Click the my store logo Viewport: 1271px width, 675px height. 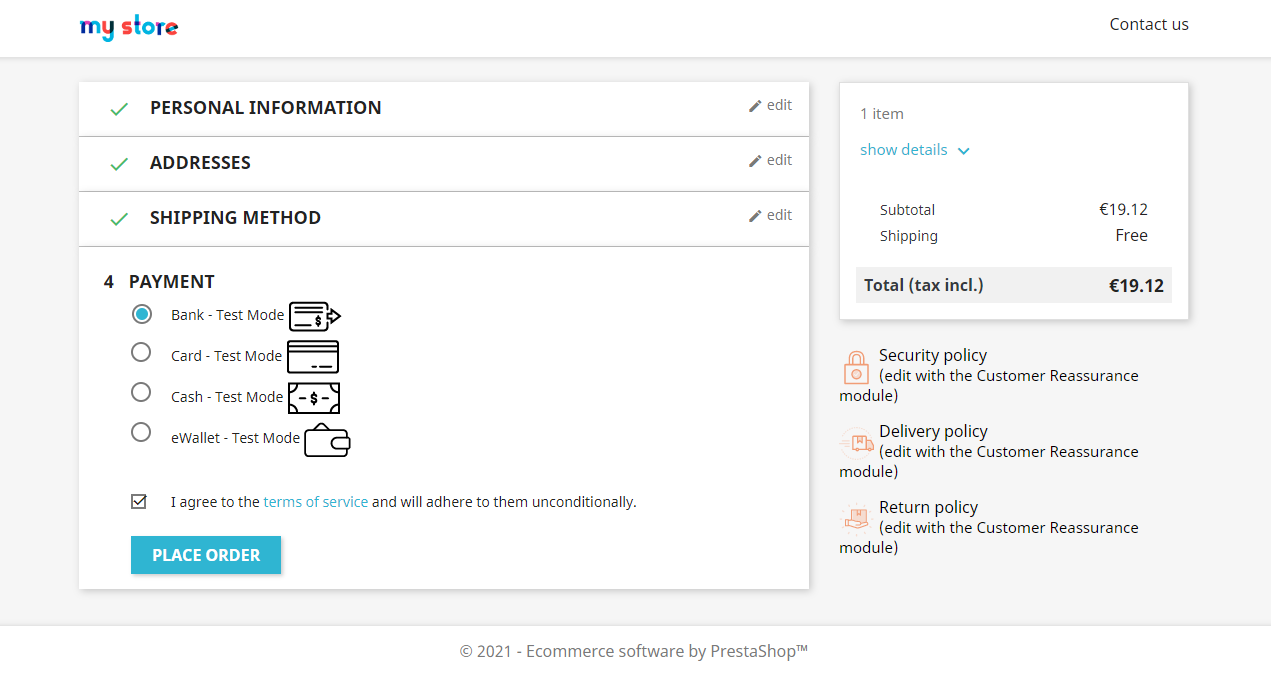(129, 27)
